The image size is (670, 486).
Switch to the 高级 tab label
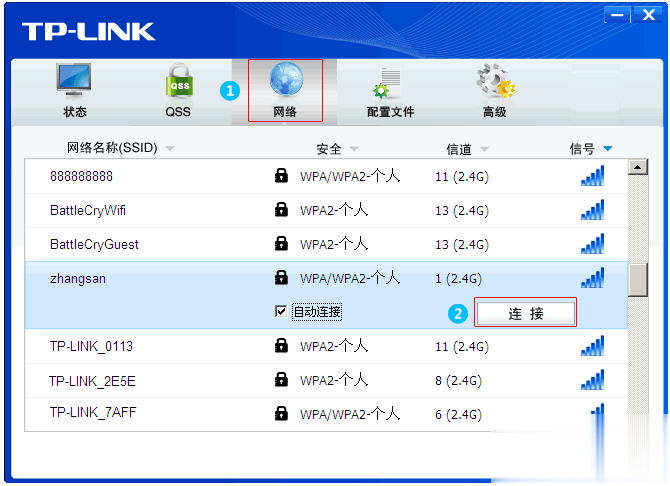tap(495, 112)
